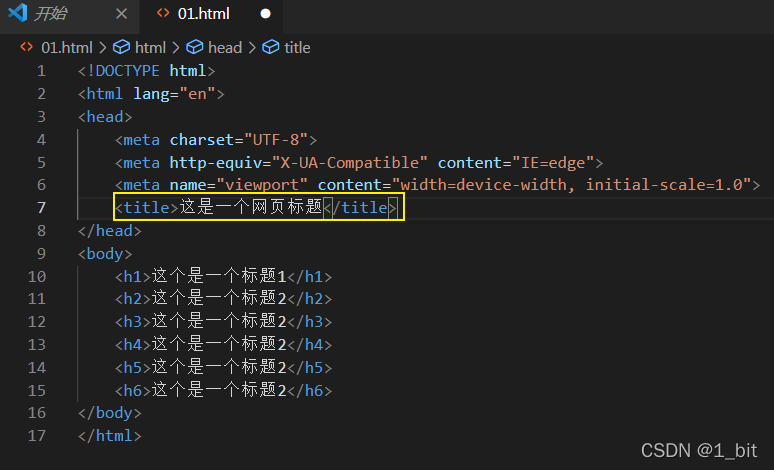Click the file icon in breadcrumb before 01.html
774x470 pixels.
coord(27,47)
